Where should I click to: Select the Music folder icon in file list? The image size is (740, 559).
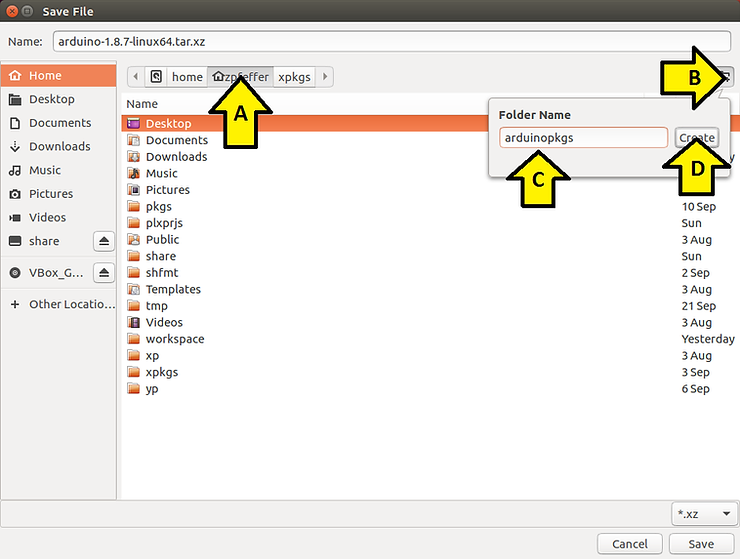[134, 173]
